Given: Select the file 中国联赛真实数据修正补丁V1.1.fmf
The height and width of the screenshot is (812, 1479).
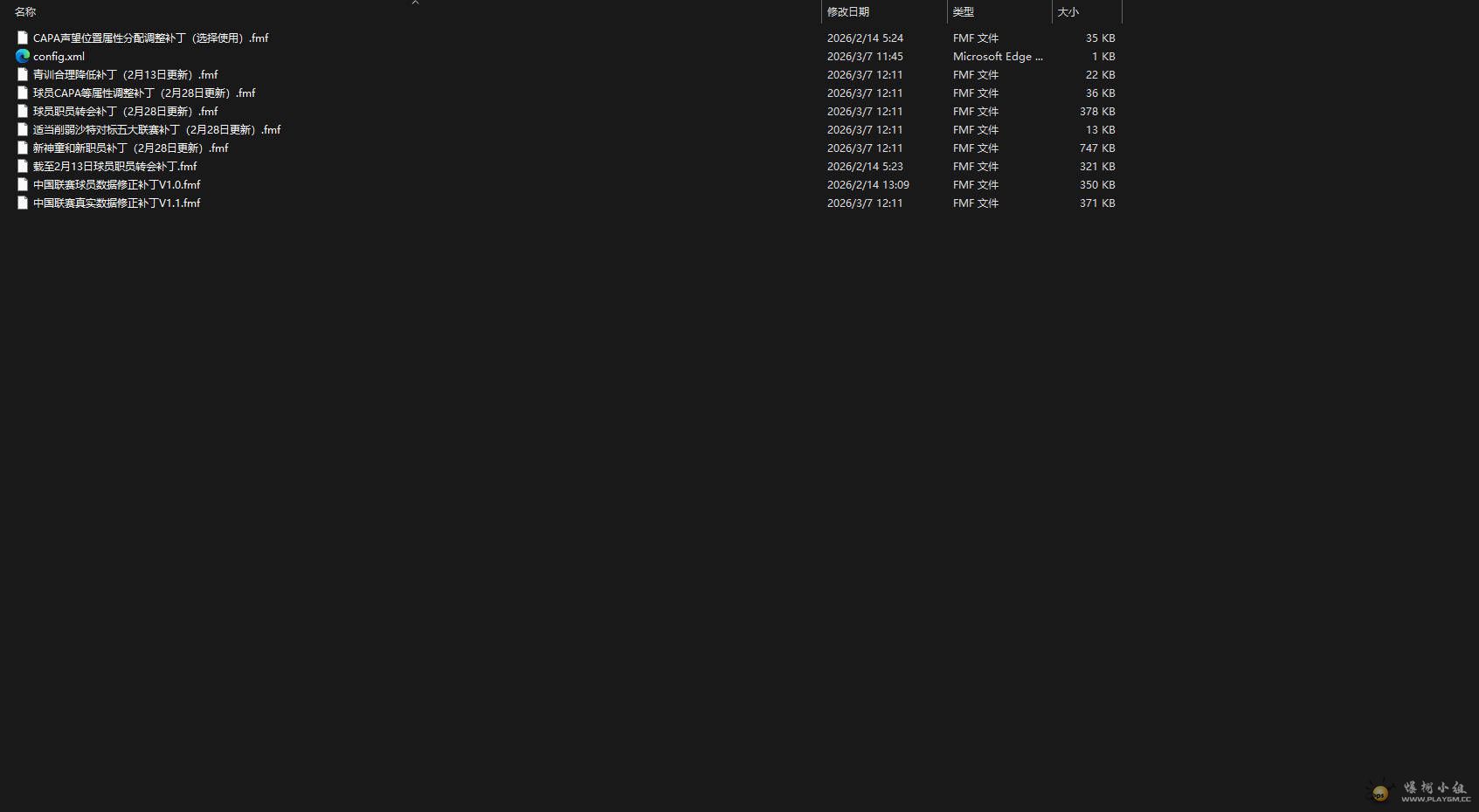Looking at the screenshot, I should point(116,203).
